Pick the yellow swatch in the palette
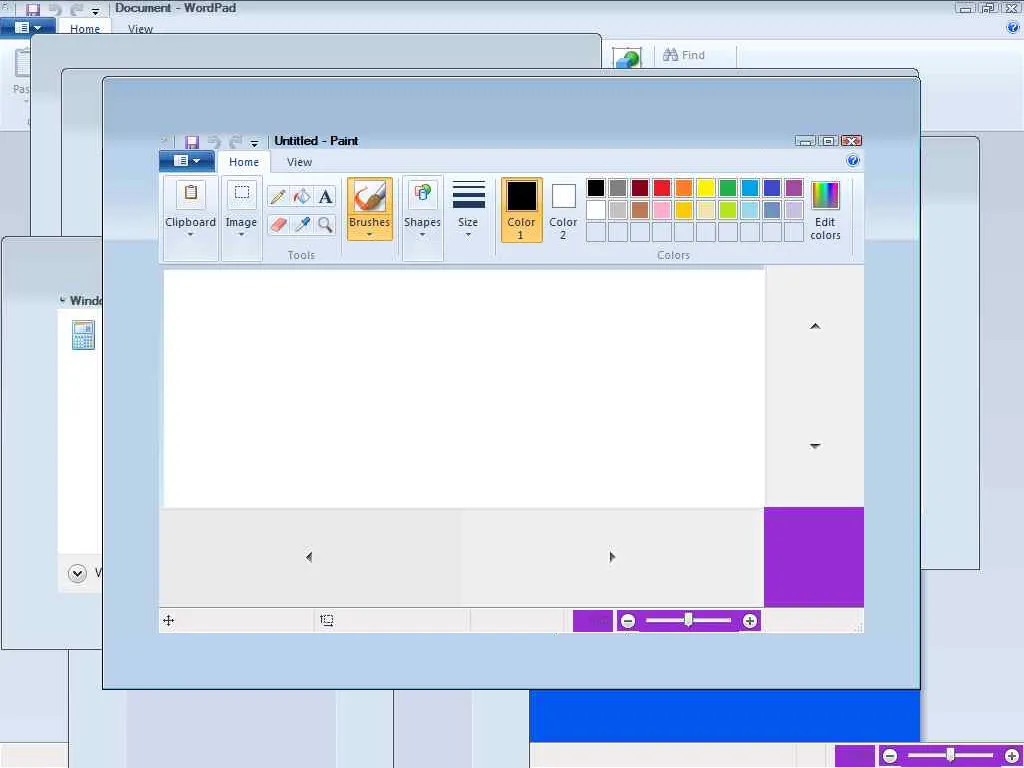Image resolution: width=1024 pixels, height=768 pixels. (x=706, y=188)
